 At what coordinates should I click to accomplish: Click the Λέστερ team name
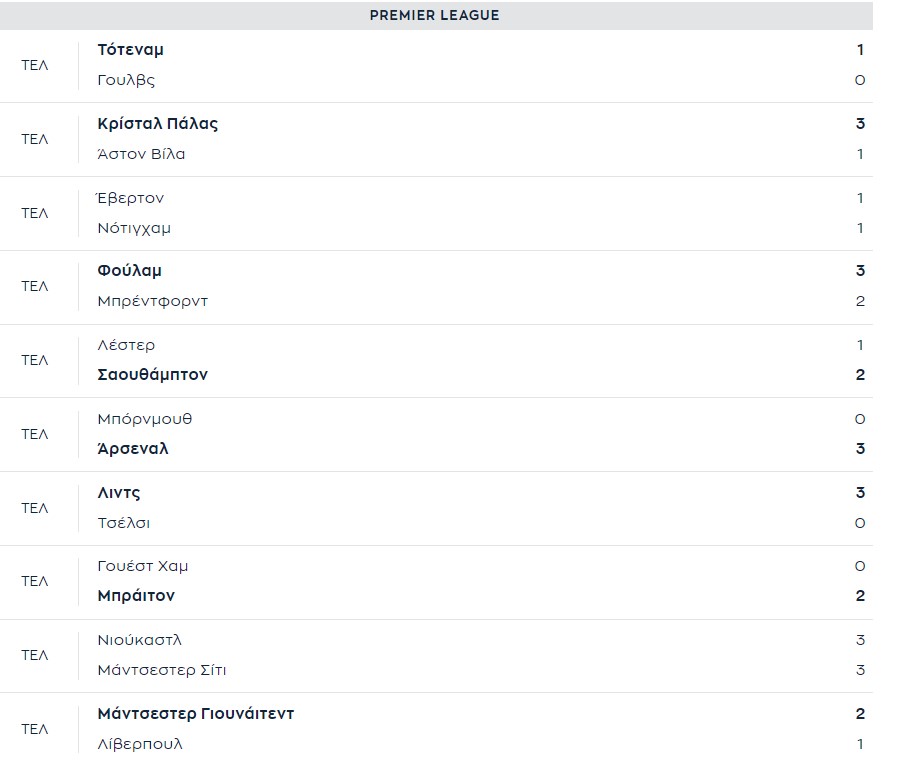[x=127, y=345]
